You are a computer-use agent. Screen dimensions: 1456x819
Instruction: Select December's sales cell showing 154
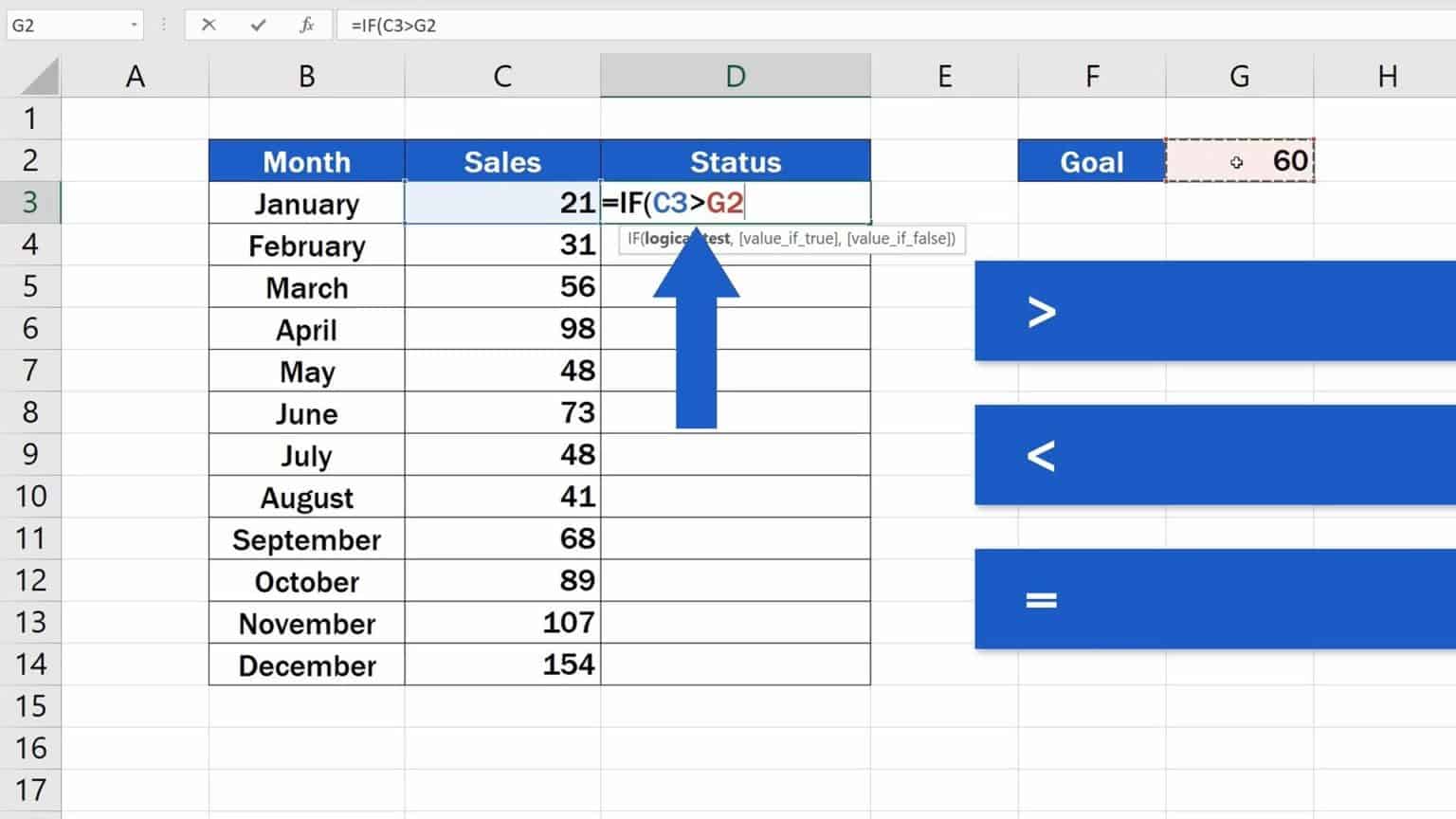[x=502, y=664]
